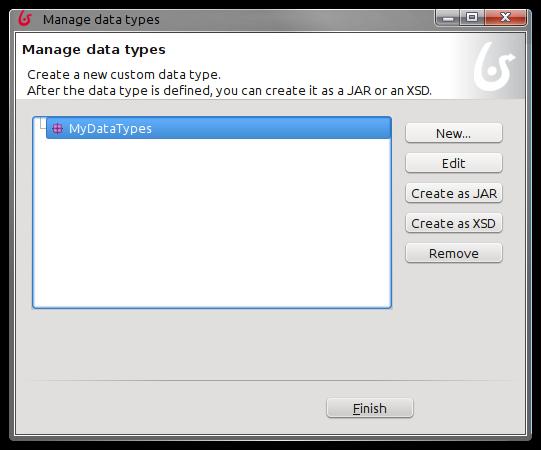Click the Bonita logo watermark in the header
The width and height of the screenshot is (541, 450).
click(x=494, y=66)
